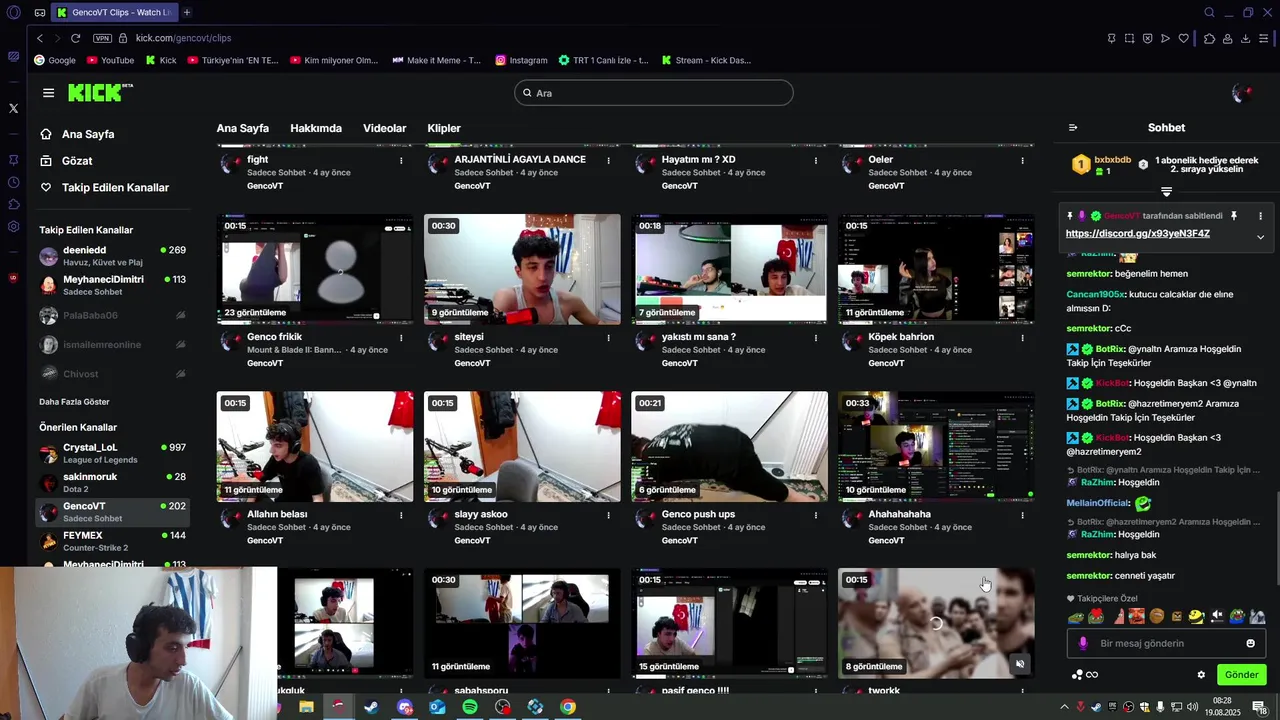1280x720 pixels.
Task: Click the Opera ad blocker shield icon
Action: (1147, 38)
